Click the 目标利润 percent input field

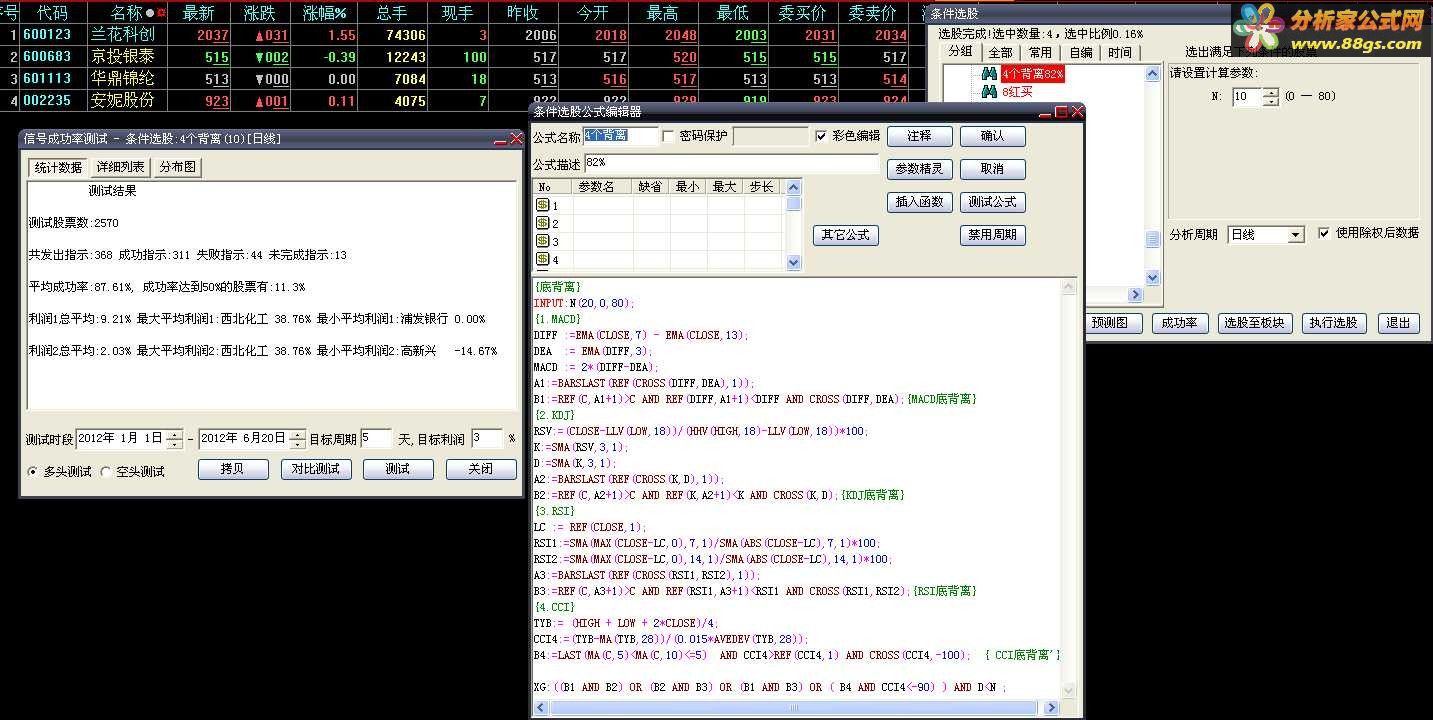click(x=487, y=439)
